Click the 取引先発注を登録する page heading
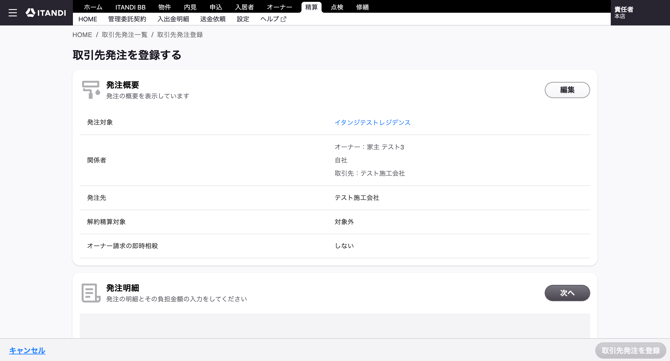670x361 pixels. click(x=127, y=55)
